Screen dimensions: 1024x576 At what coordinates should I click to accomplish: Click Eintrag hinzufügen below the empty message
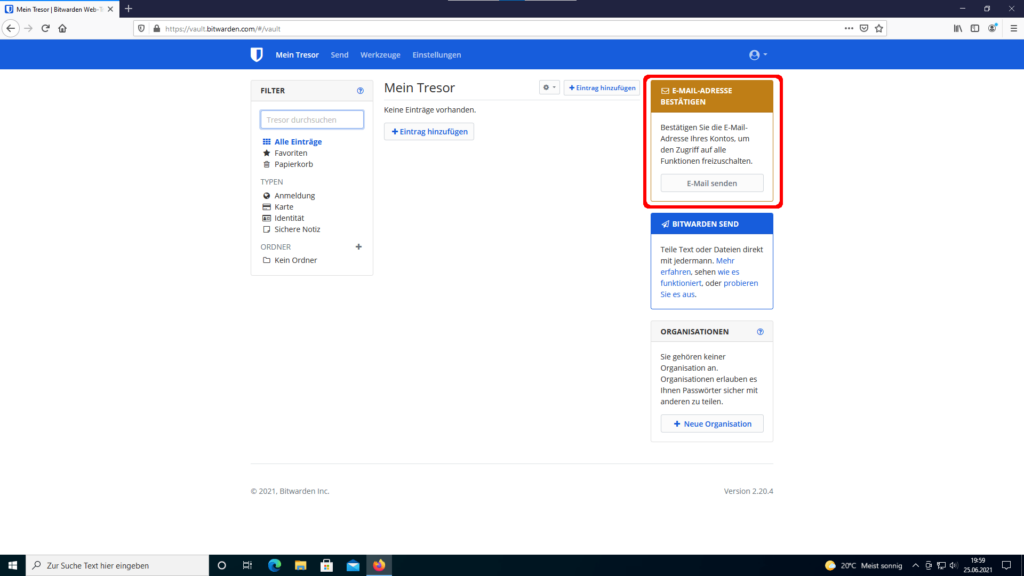coord(429,131)
